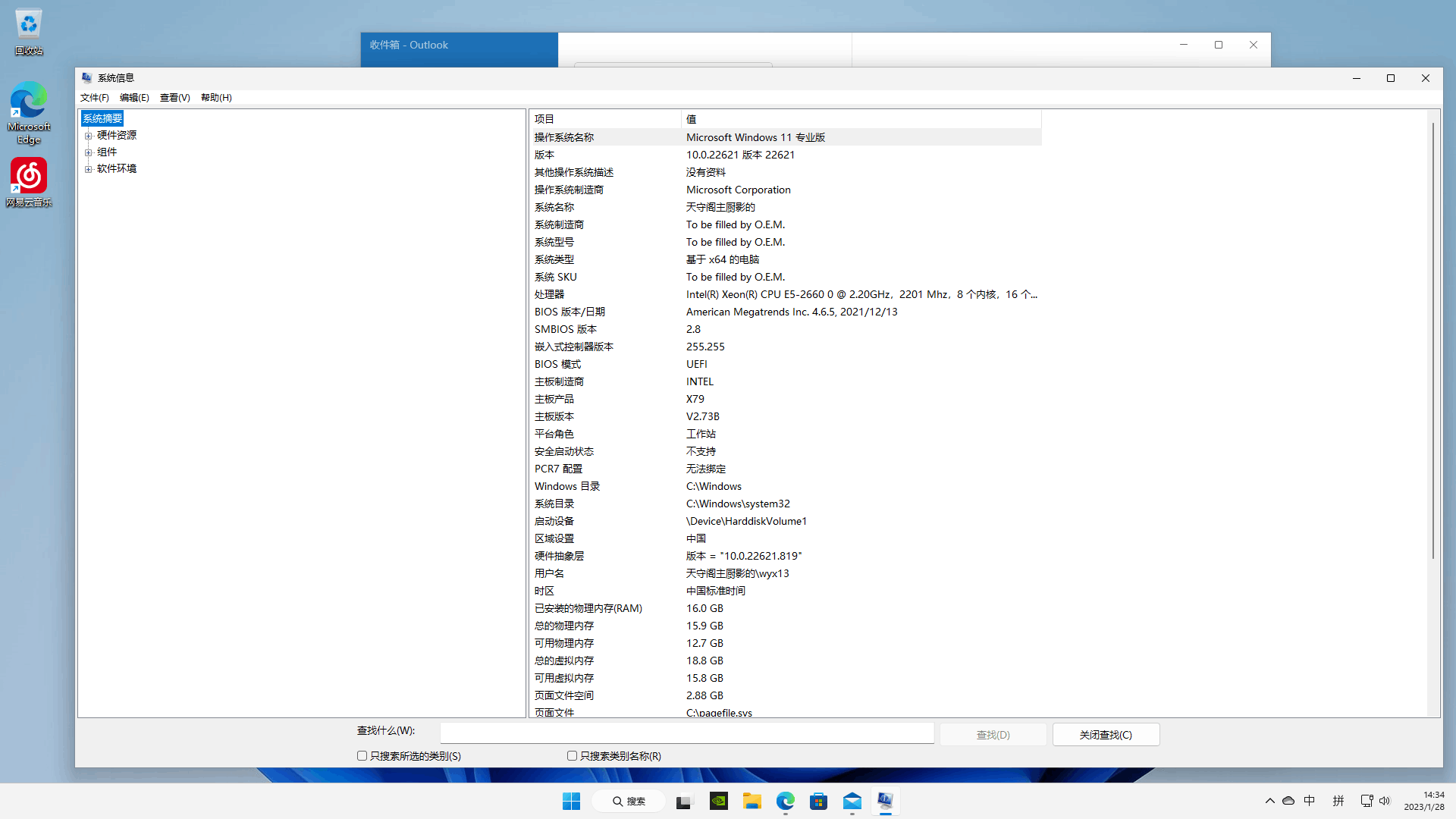The image size is (1456, 819).
Task: Open Task View in the taskbar
Action: coord(684,801)
